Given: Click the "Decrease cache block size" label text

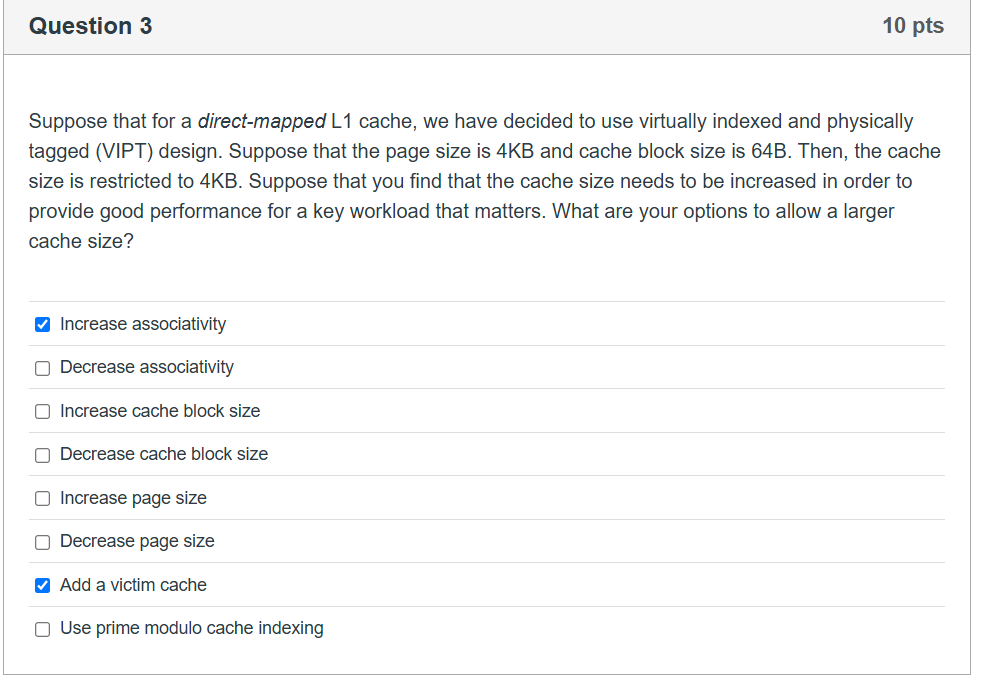Looking at the screenshot, I should tap(164, 454).
